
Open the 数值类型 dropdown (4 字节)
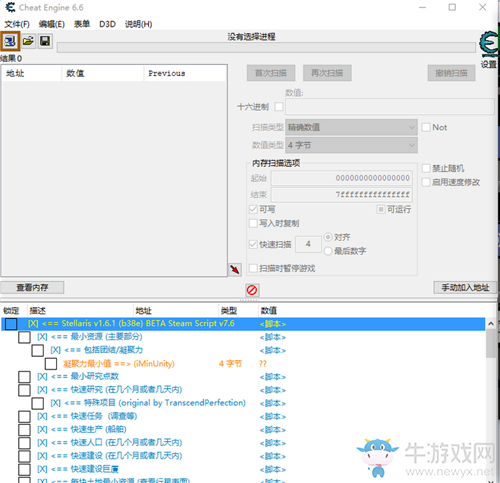point(351,145)
